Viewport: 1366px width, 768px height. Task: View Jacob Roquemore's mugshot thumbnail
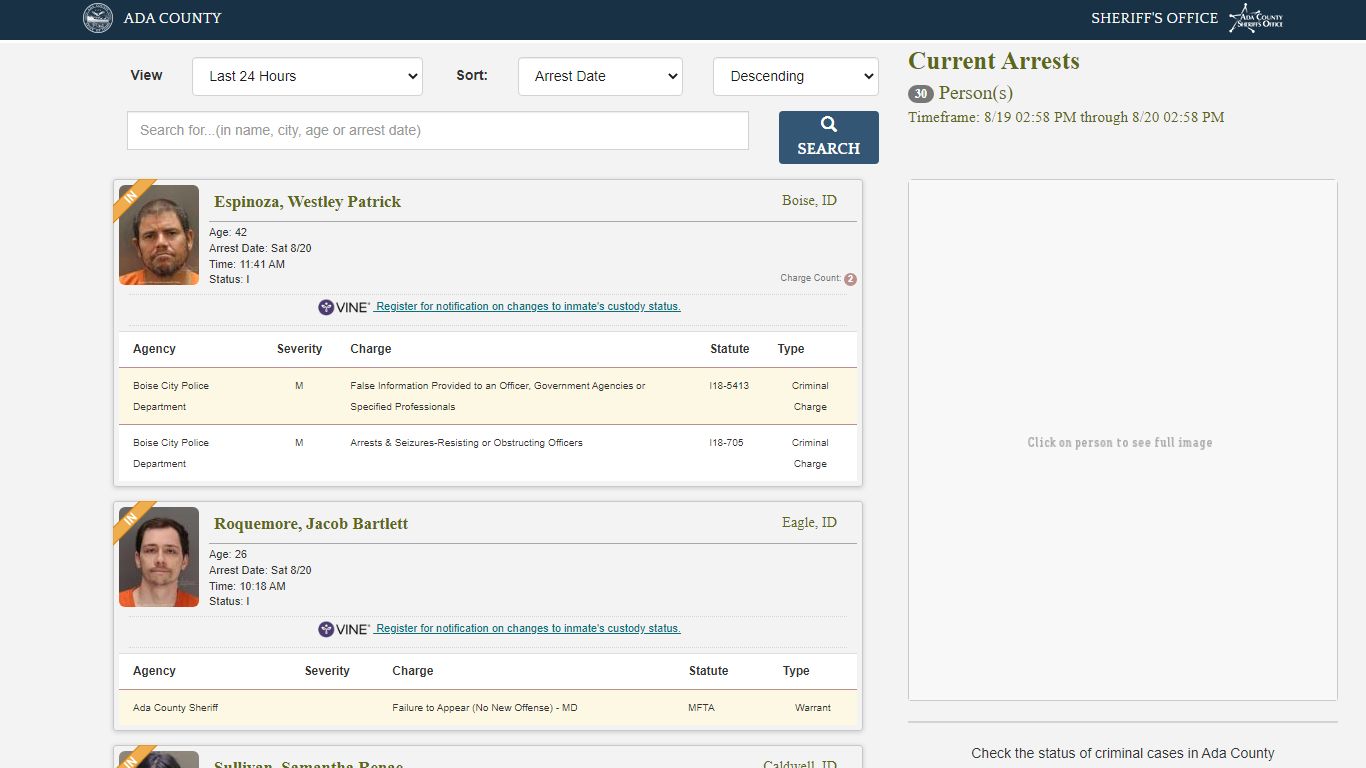(x=159, y=557)
